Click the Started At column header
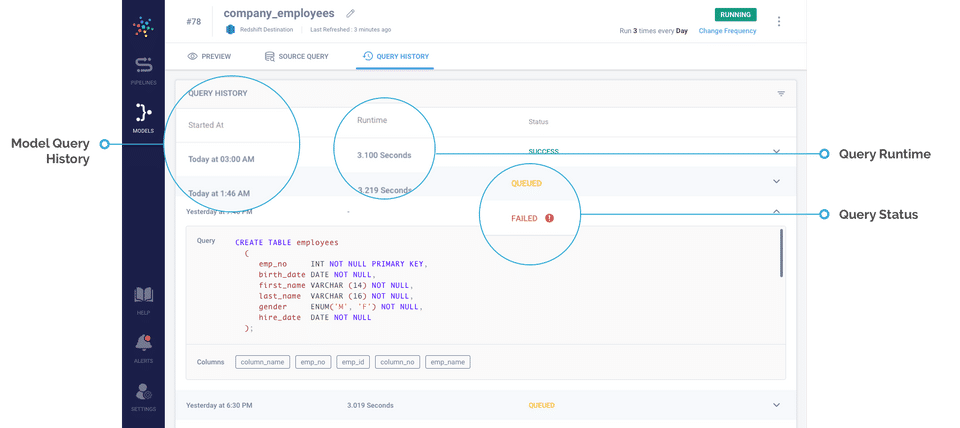 point(206,125)
